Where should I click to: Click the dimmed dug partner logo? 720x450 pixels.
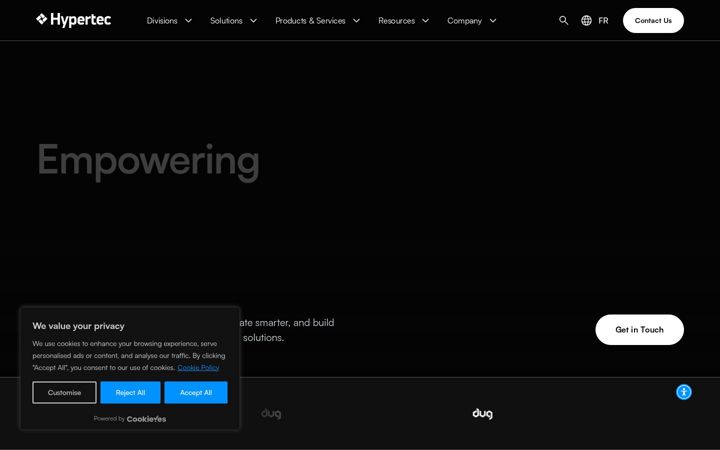[271, 414]
